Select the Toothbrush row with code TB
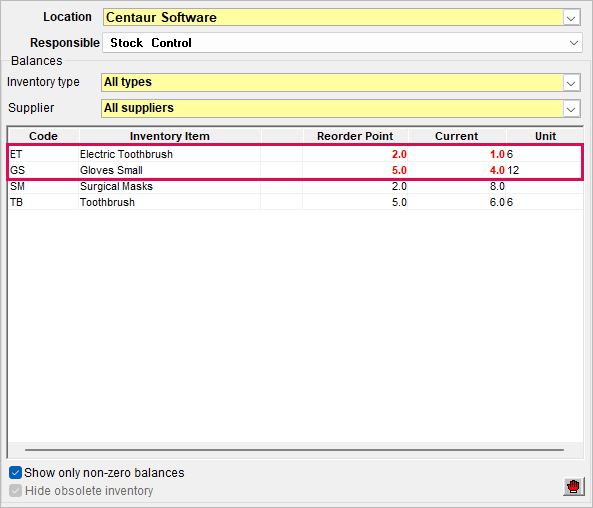Viewport: 593px width, 508px height. tap(295, 202)
